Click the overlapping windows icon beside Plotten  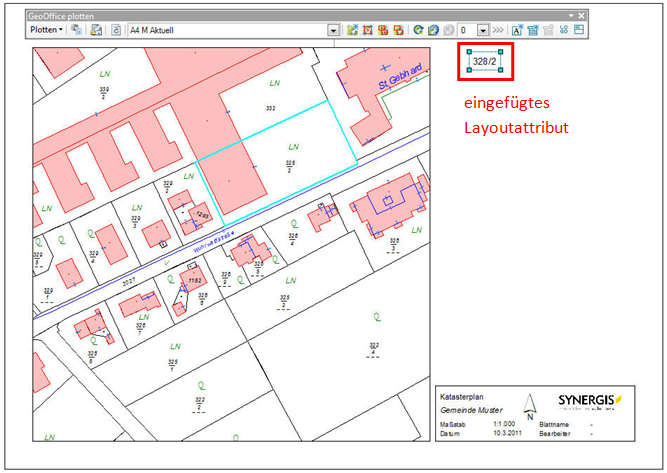pyautogui.click(x=77, y=30)
